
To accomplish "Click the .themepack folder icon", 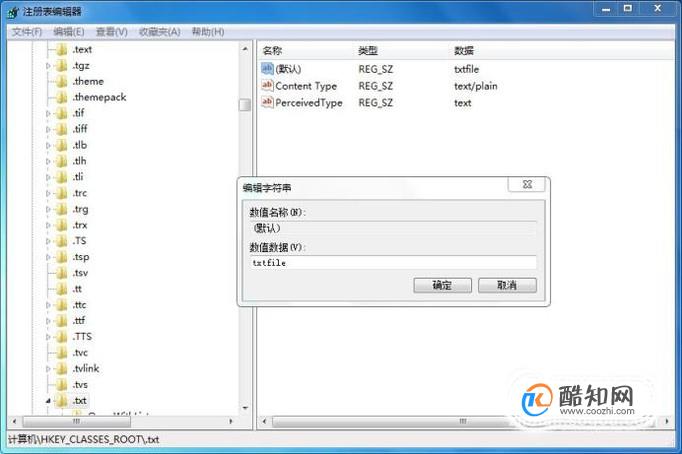I will [62, 97].
